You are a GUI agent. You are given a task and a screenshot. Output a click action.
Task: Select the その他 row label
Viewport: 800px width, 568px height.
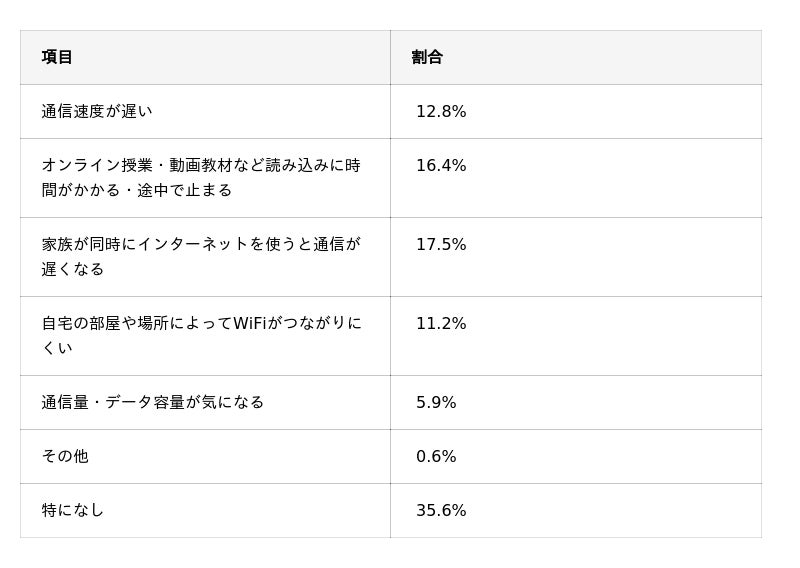[65, 456]
